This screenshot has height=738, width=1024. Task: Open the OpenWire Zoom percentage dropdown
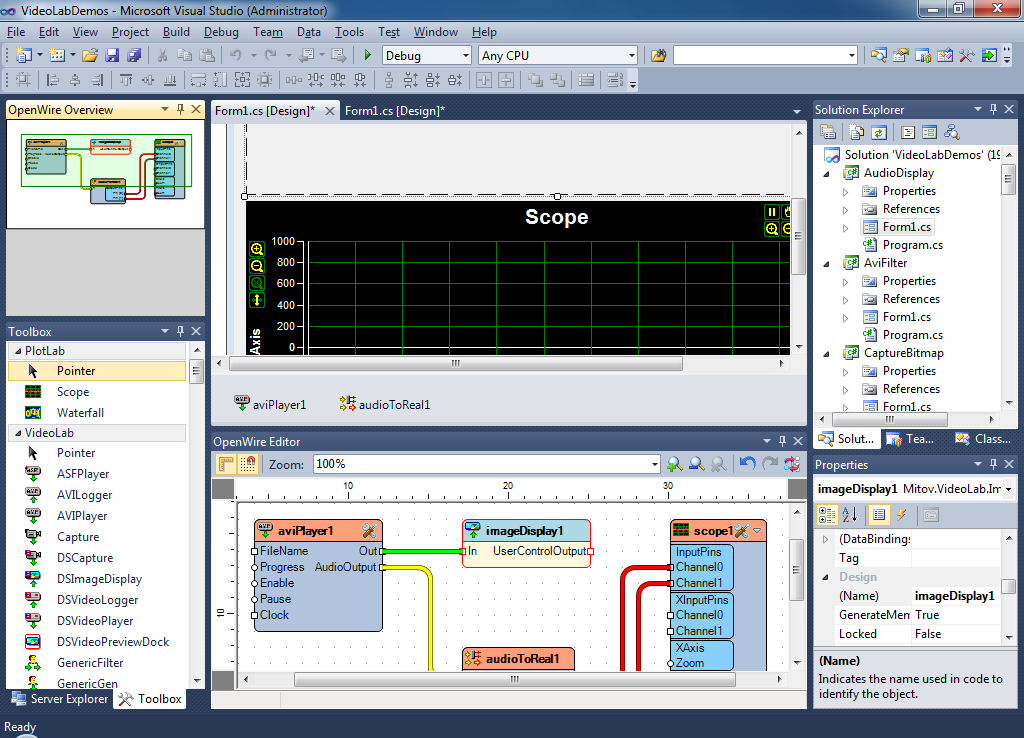[654, 464]
